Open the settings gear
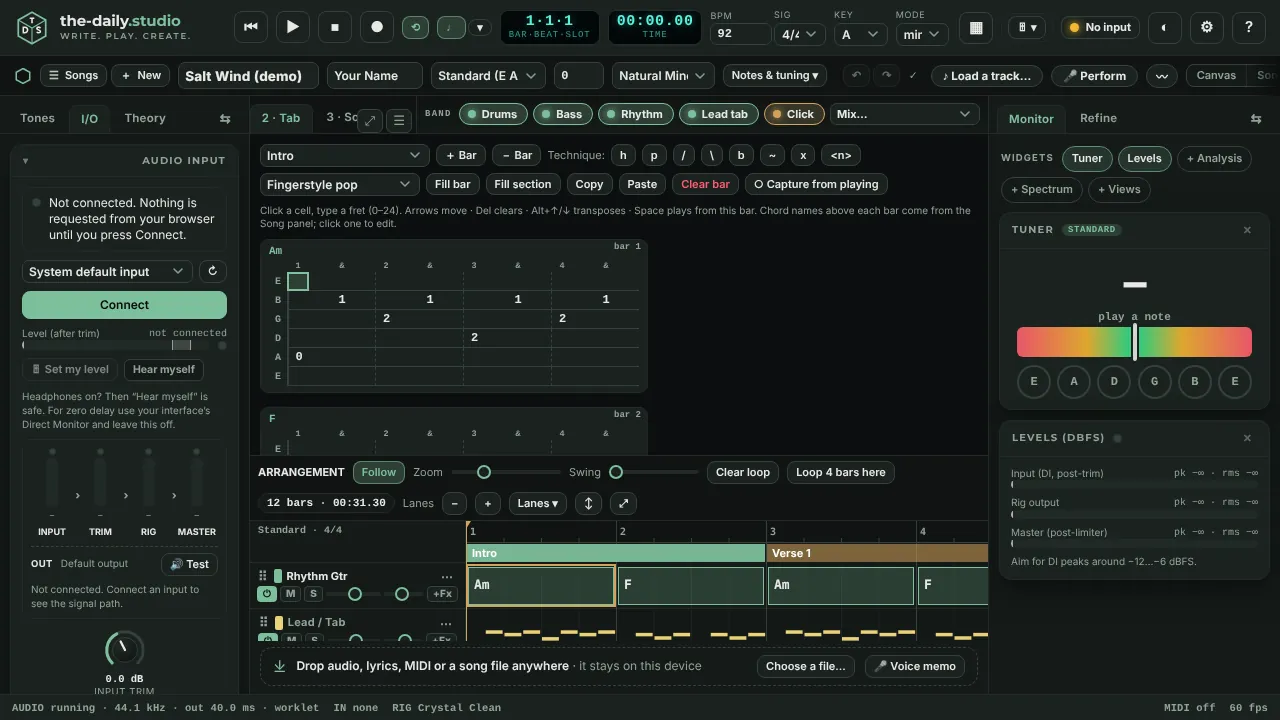The width and height of the screenshot is (1280, 720). (1207, 27)
